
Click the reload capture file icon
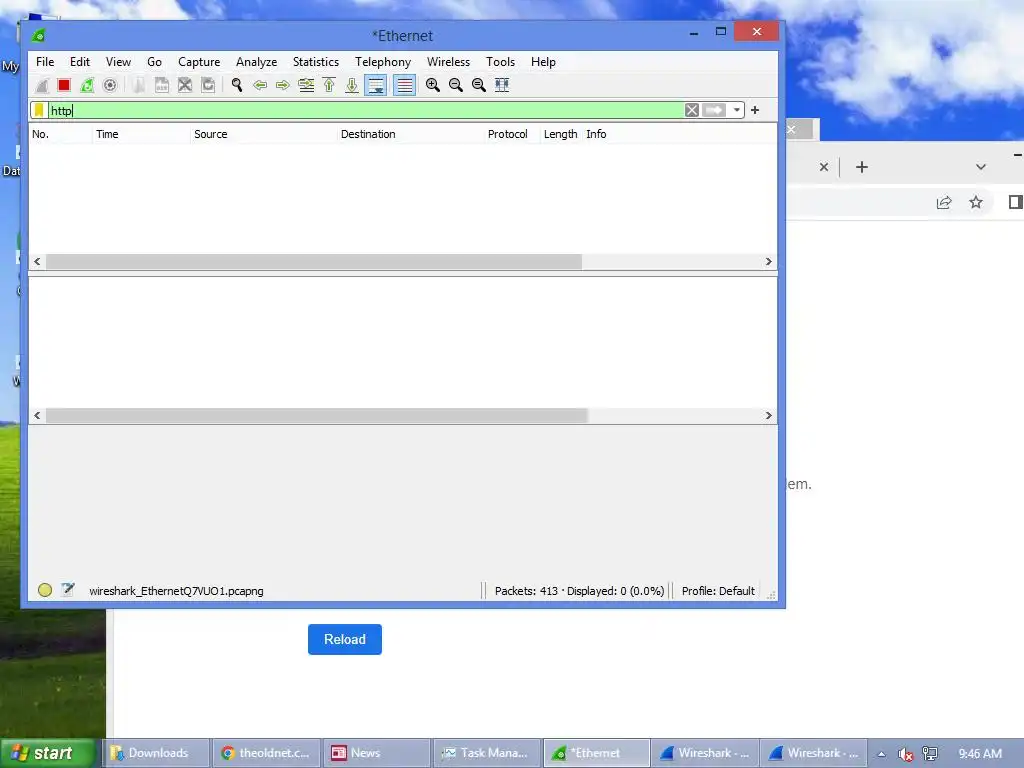point(208,85)
